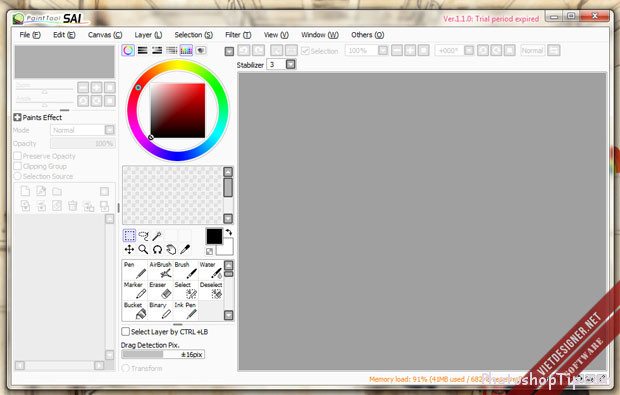Open the Filter menu
Screen dimensions: 620x395
(238, 35)
